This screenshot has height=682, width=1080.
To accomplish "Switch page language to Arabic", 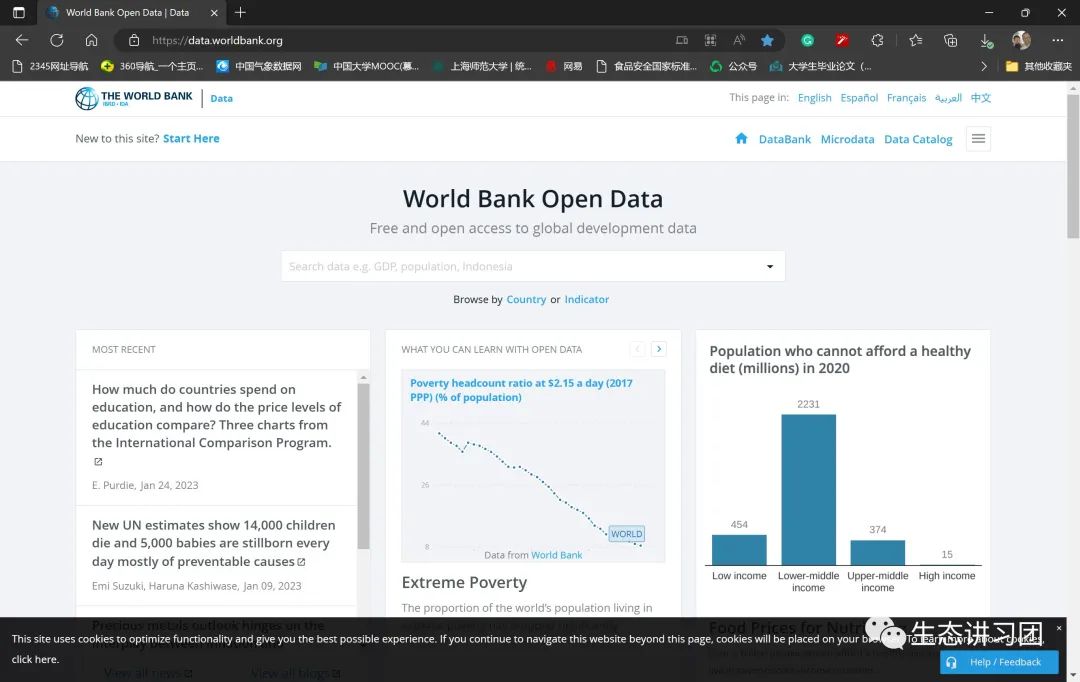I will (948, 98).
